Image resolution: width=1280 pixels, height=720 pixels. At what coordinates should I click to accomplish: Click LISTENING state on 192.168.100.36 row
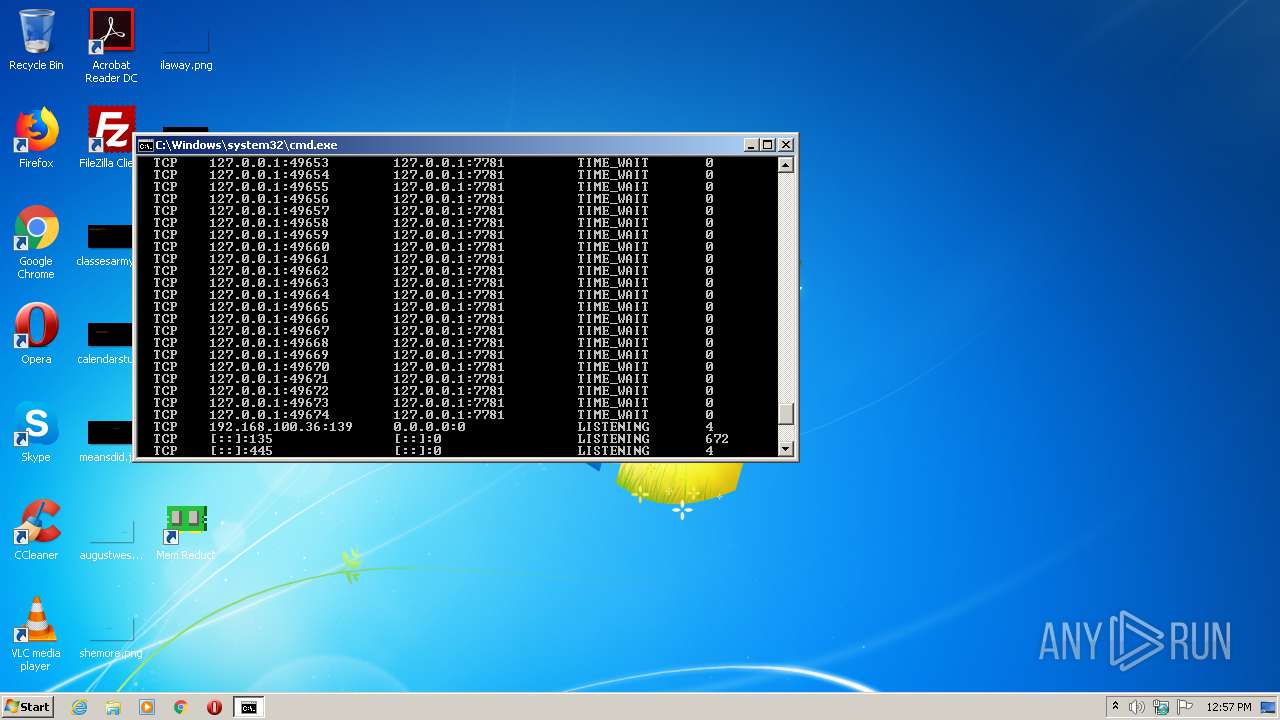pos(613,427)
